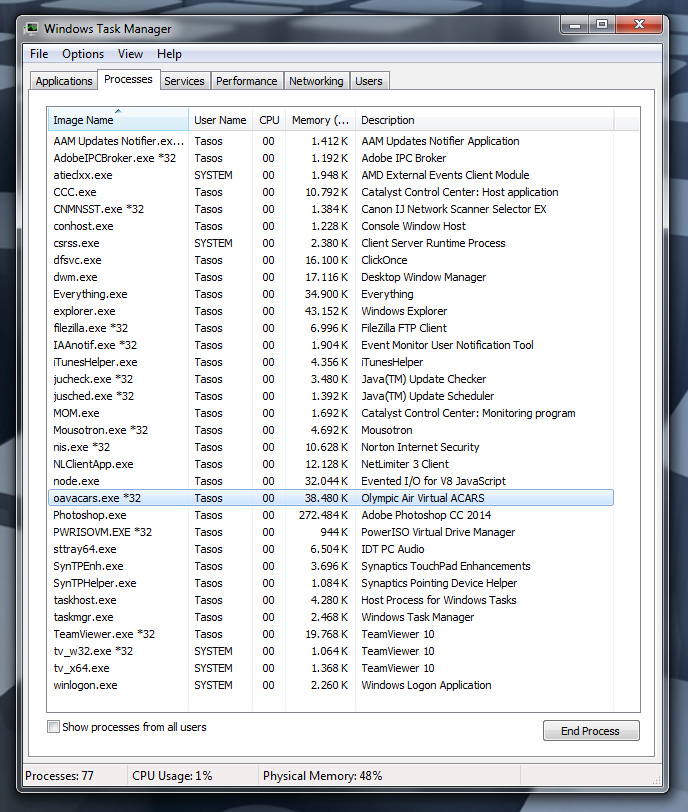
Task: Click the CPU Usage: 1% status entry
Action: 172,776
